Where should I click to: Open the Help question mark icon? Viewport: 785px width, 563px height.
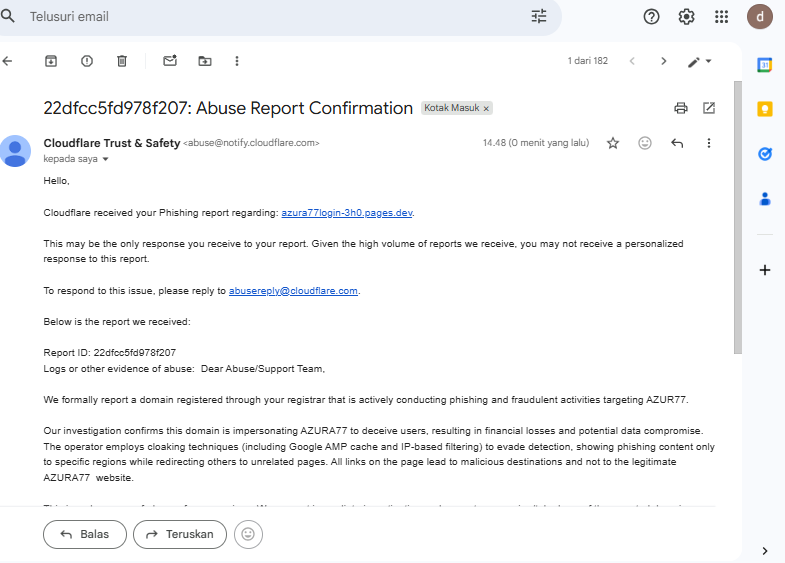click(x=651, y=17)
